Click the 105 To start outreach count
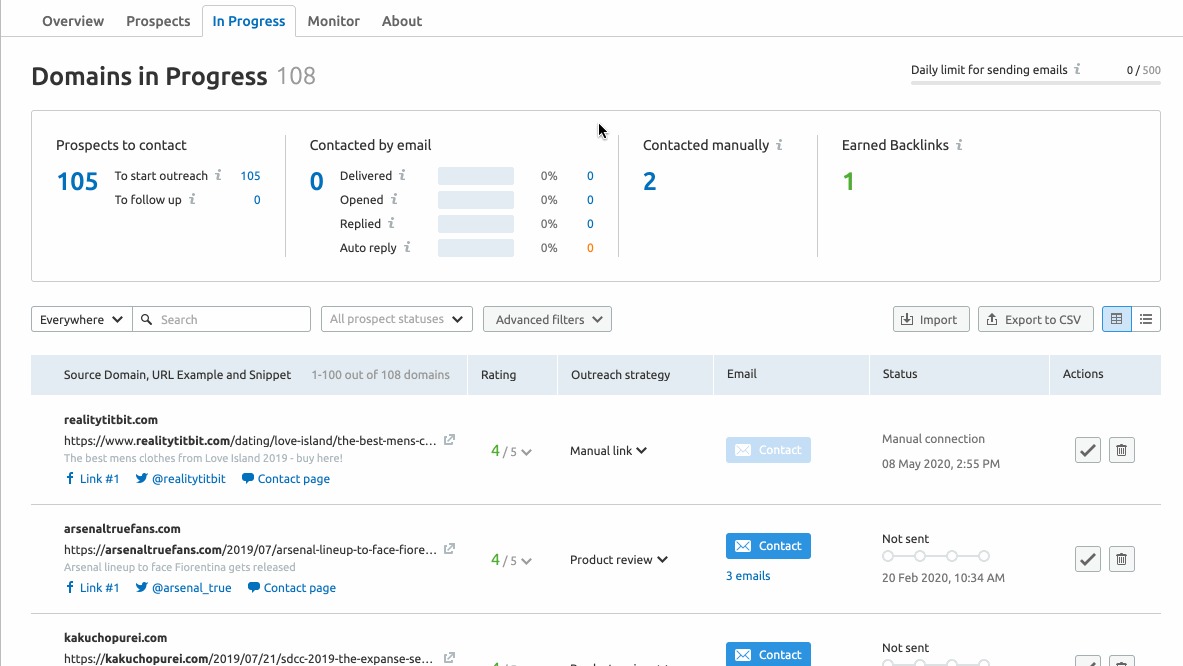 tap(250, 176)
